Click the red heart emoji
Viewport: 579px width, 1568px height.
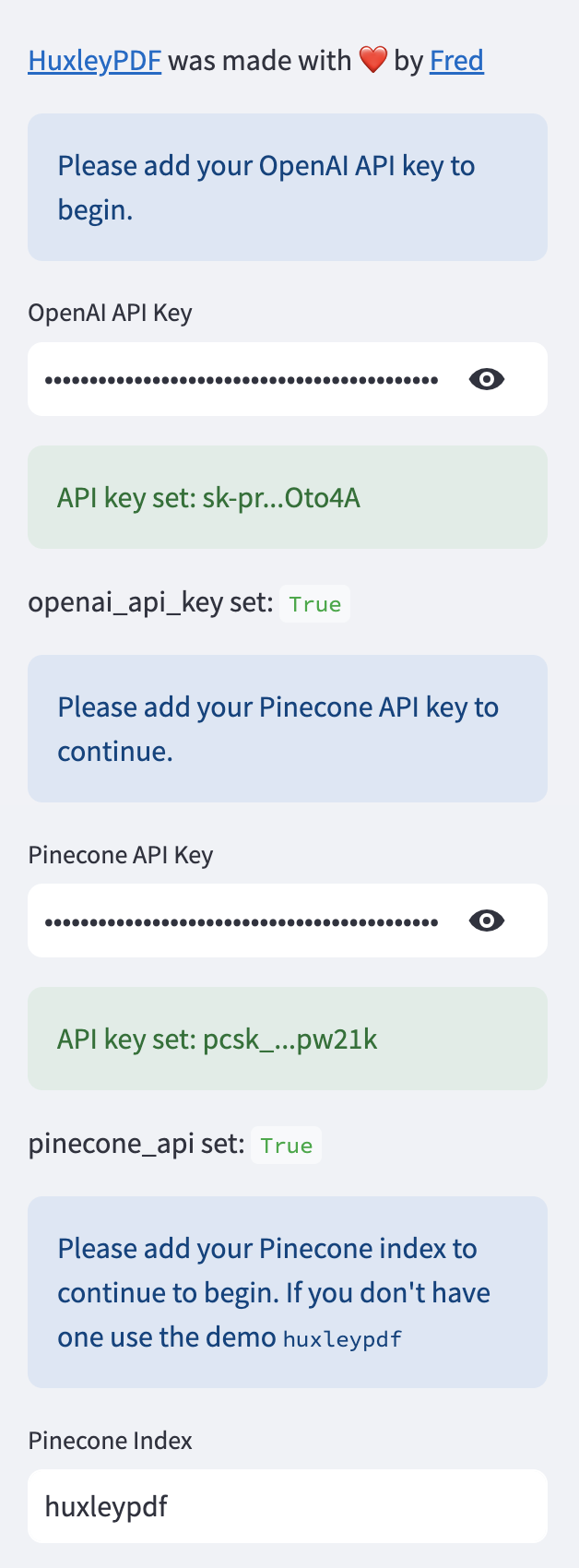(x=372, y=61)
